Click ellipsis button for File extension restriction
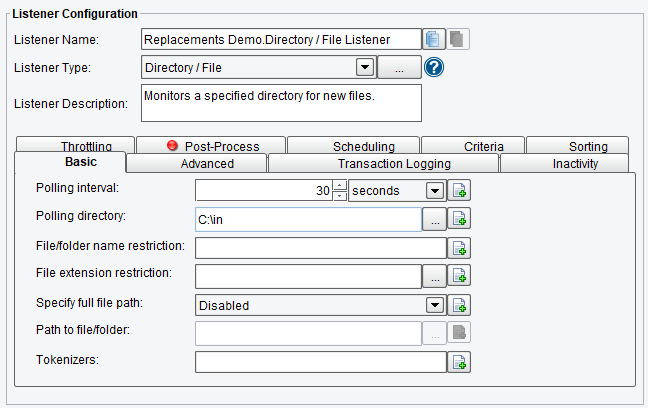 coord(434,277)
